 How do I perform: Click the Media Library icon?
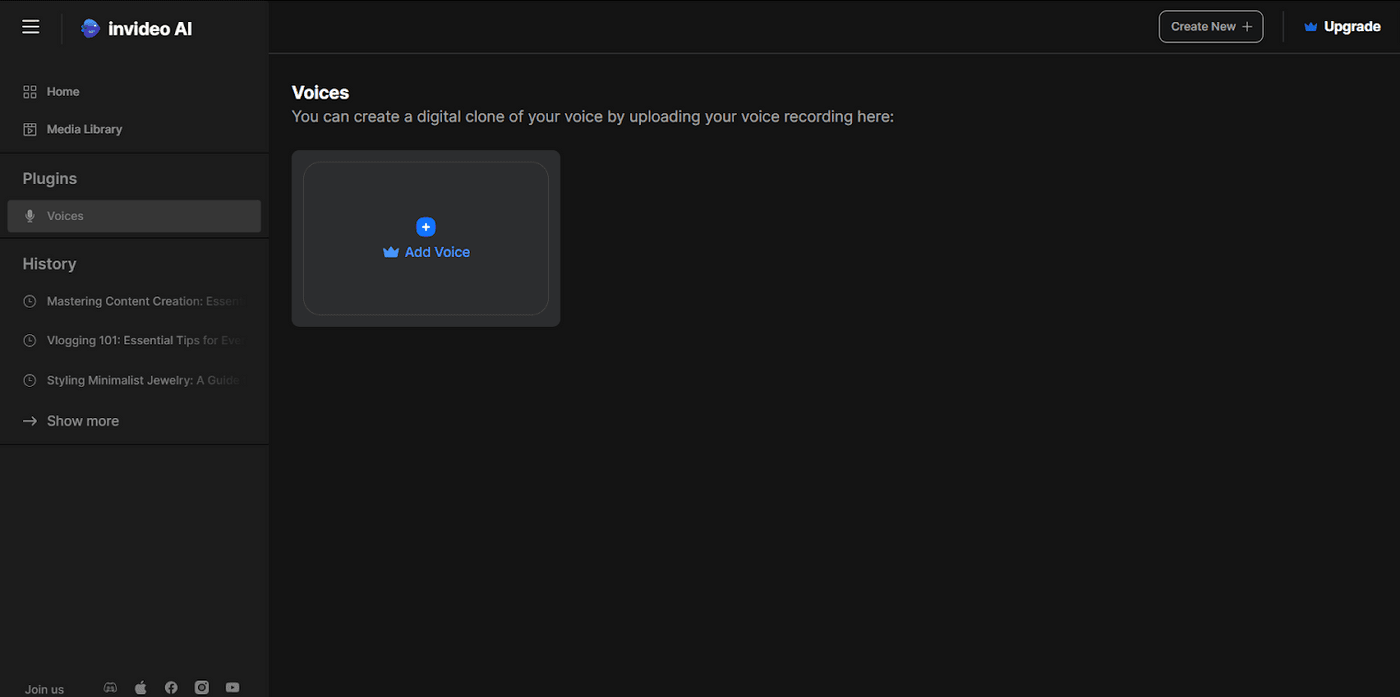click(28, 128)
